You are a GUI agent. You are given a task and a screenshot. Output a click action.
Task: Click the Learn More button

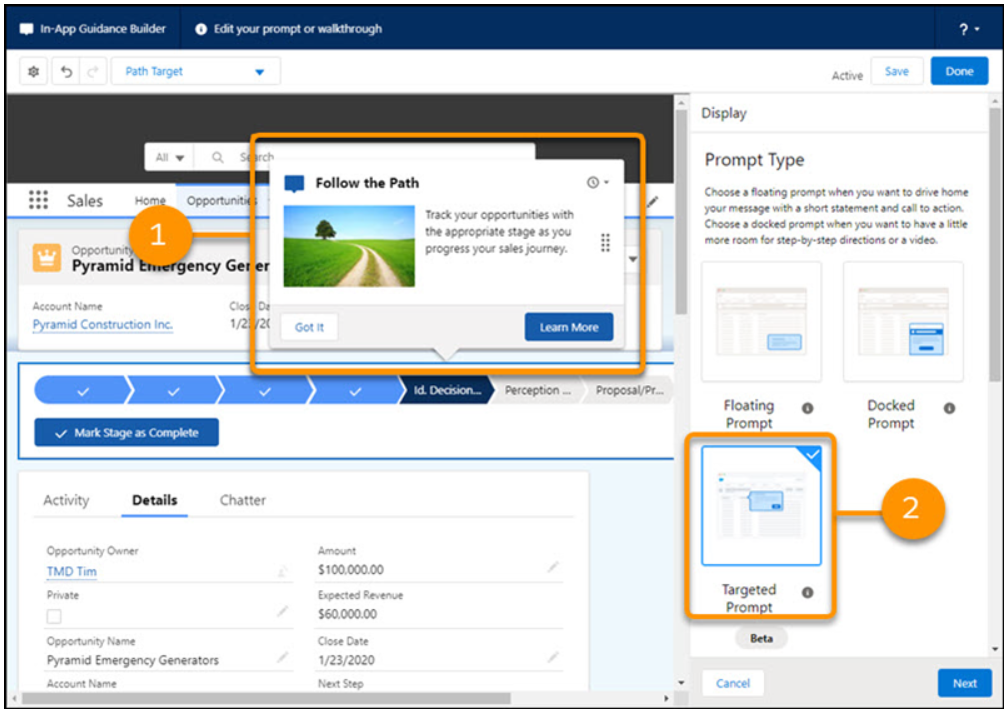568,327
